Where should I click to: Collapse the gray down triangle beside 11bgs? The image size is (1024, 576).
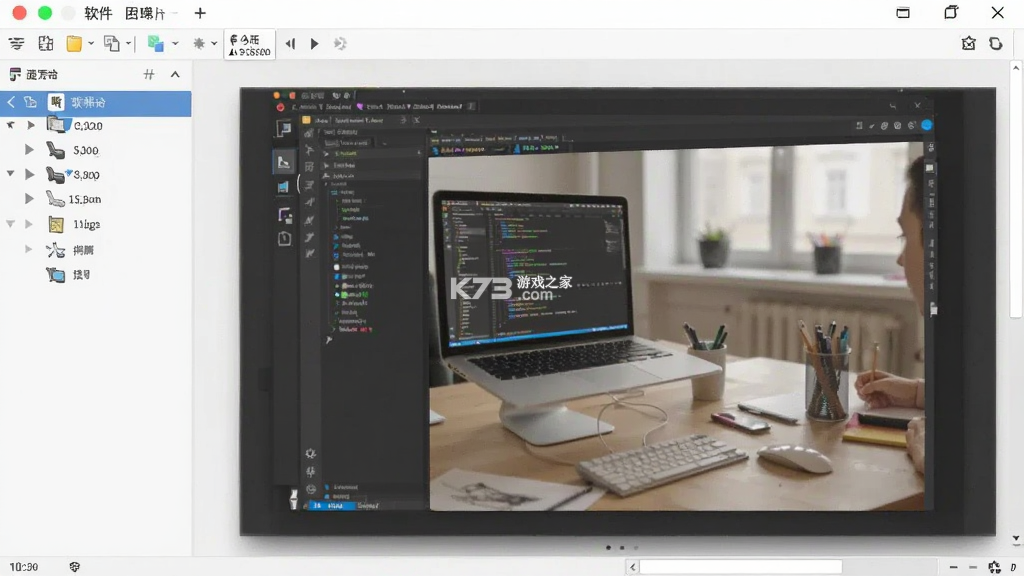point(10,223)
